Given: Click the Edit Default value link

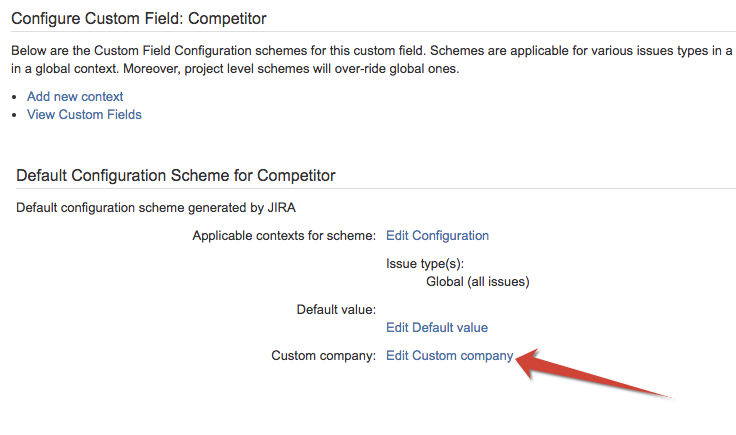Looking at the screenshot, I should [x=437, y=327].
